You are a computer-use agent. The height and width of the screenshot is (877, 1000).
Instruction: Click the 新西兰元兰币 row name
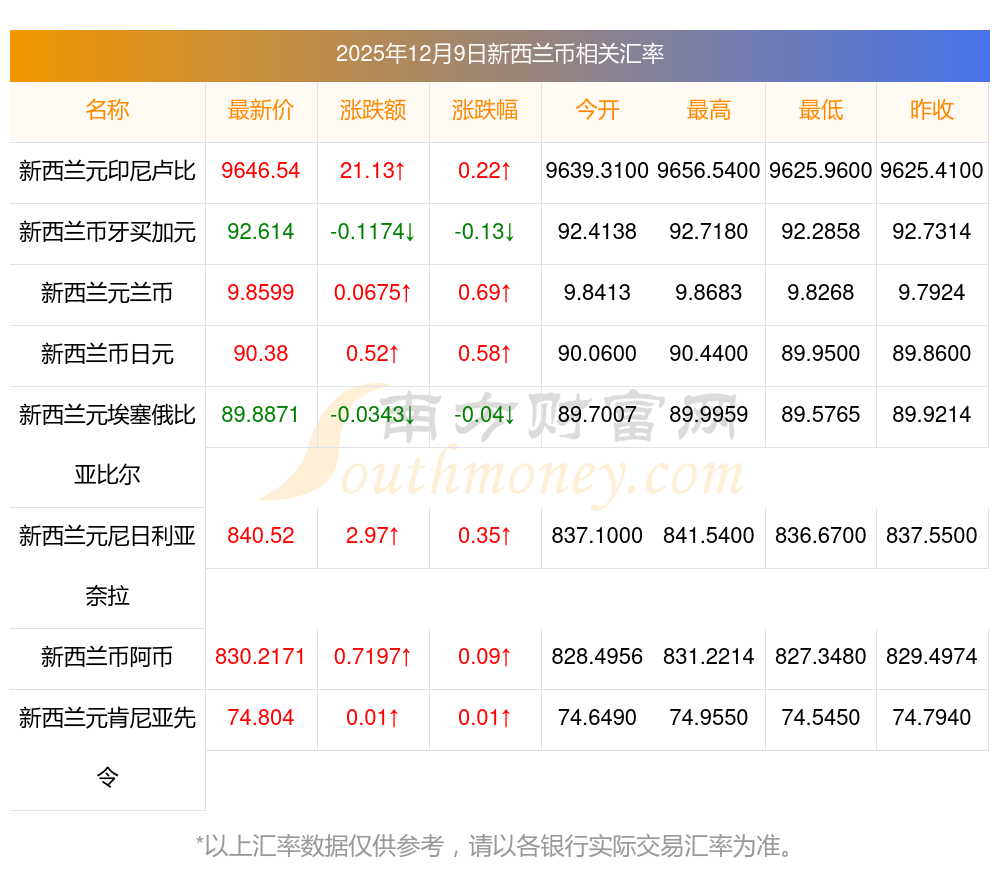click(107, 293)
